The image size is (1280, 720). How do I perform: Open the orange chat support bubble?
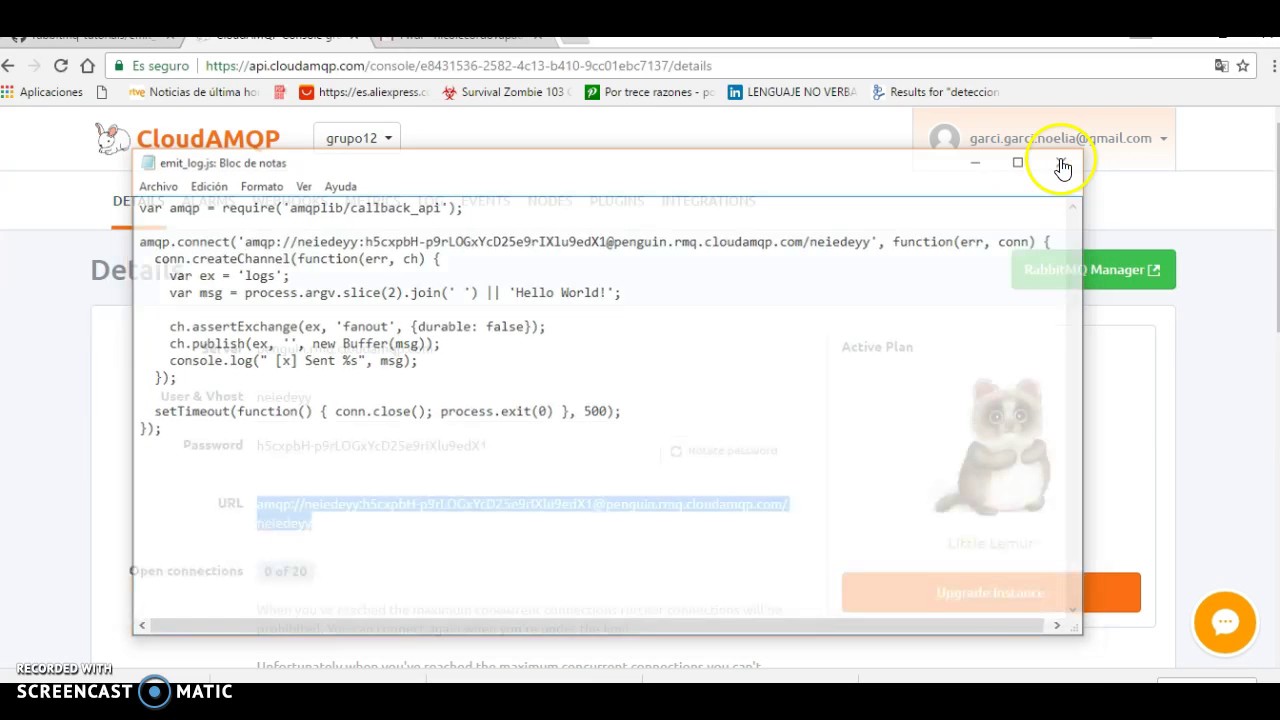(1224, 622)
